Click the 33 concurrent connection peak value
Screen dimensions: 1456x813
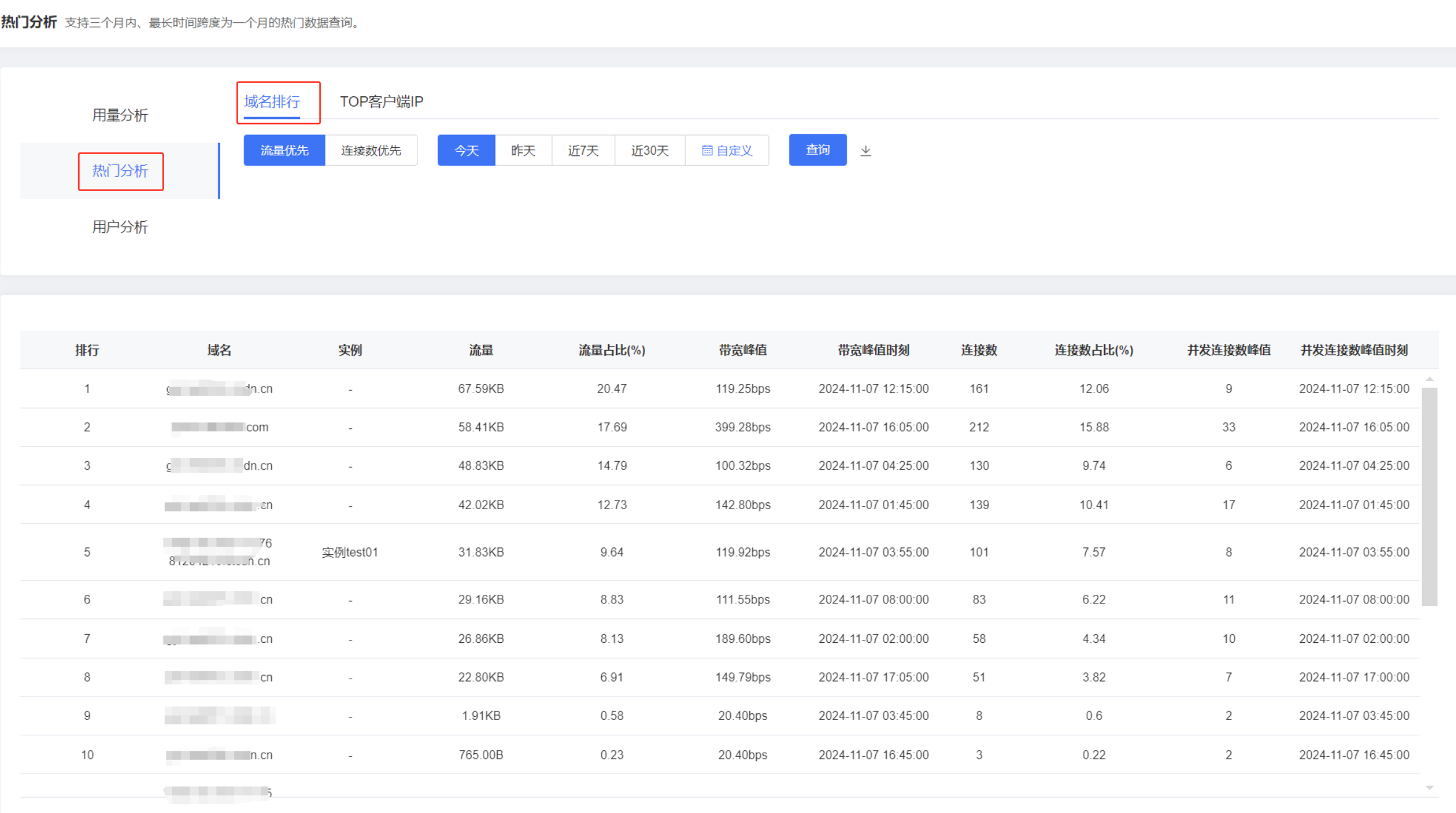(x=1228, y=427)
